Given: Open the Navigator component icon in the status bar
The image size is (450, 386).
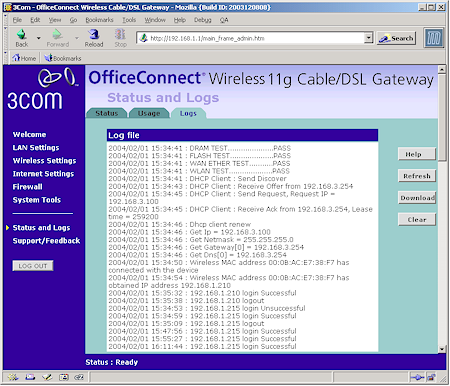Looking at the screenshot, I should [x=13, y=377].
